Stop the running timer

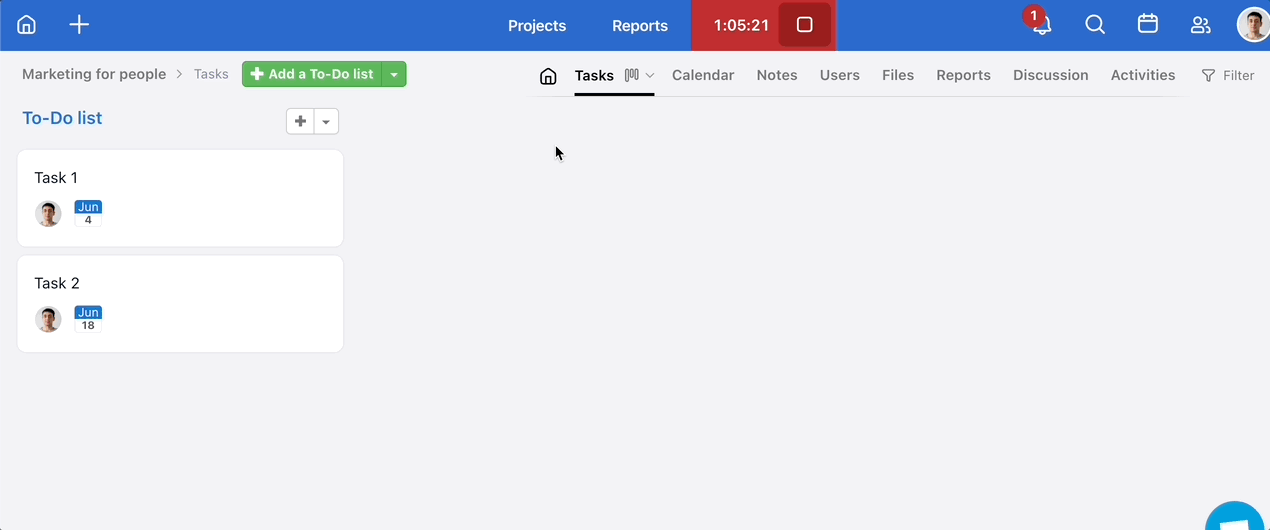805,25
